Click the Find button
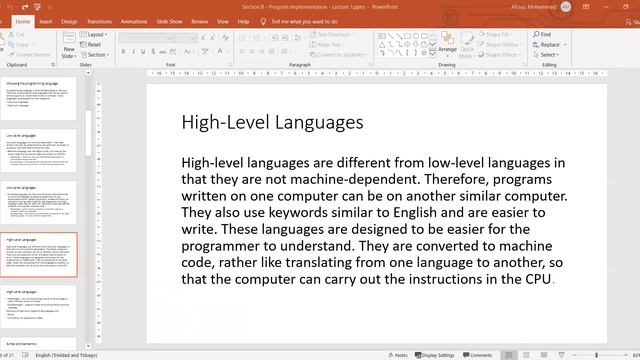This screenshot has width=640, height=360. [x=542, y=34]
